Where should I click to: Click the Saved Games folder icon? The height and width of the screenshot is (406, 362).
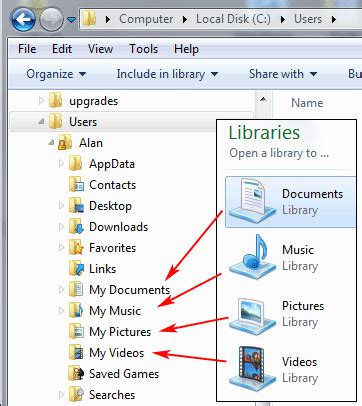[x=76, y=373]
